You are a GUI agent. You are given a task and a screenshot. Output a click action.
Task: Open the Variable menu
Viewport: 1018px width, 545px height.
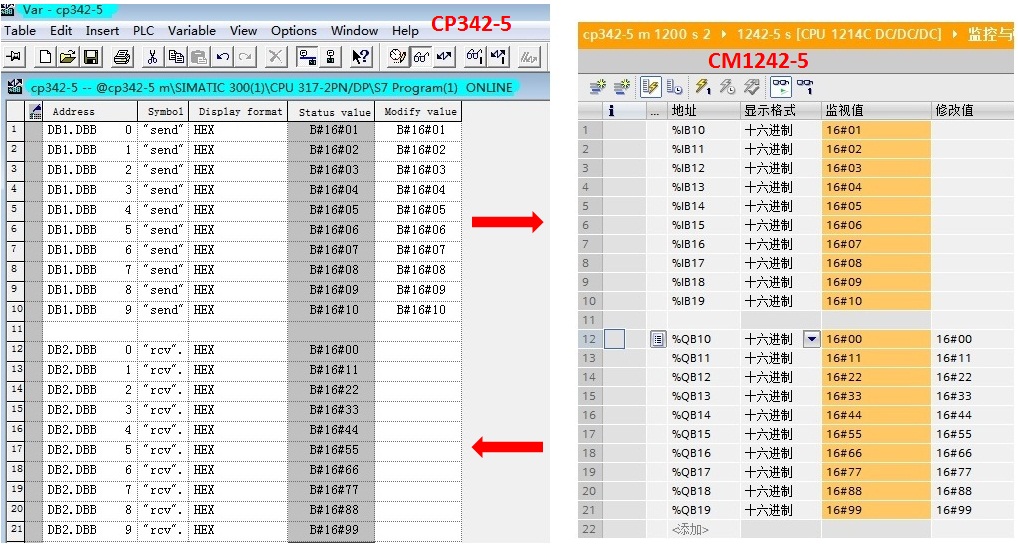192,31
